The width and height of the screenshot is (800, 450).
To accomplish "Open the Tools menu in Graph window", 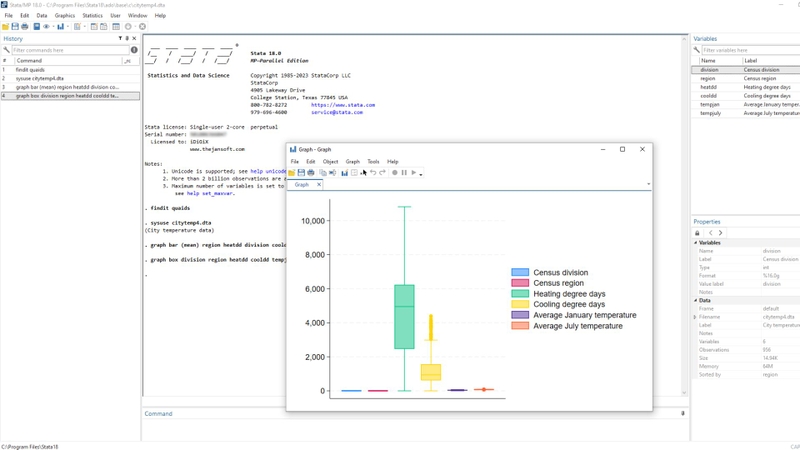I will pos(373,161).
